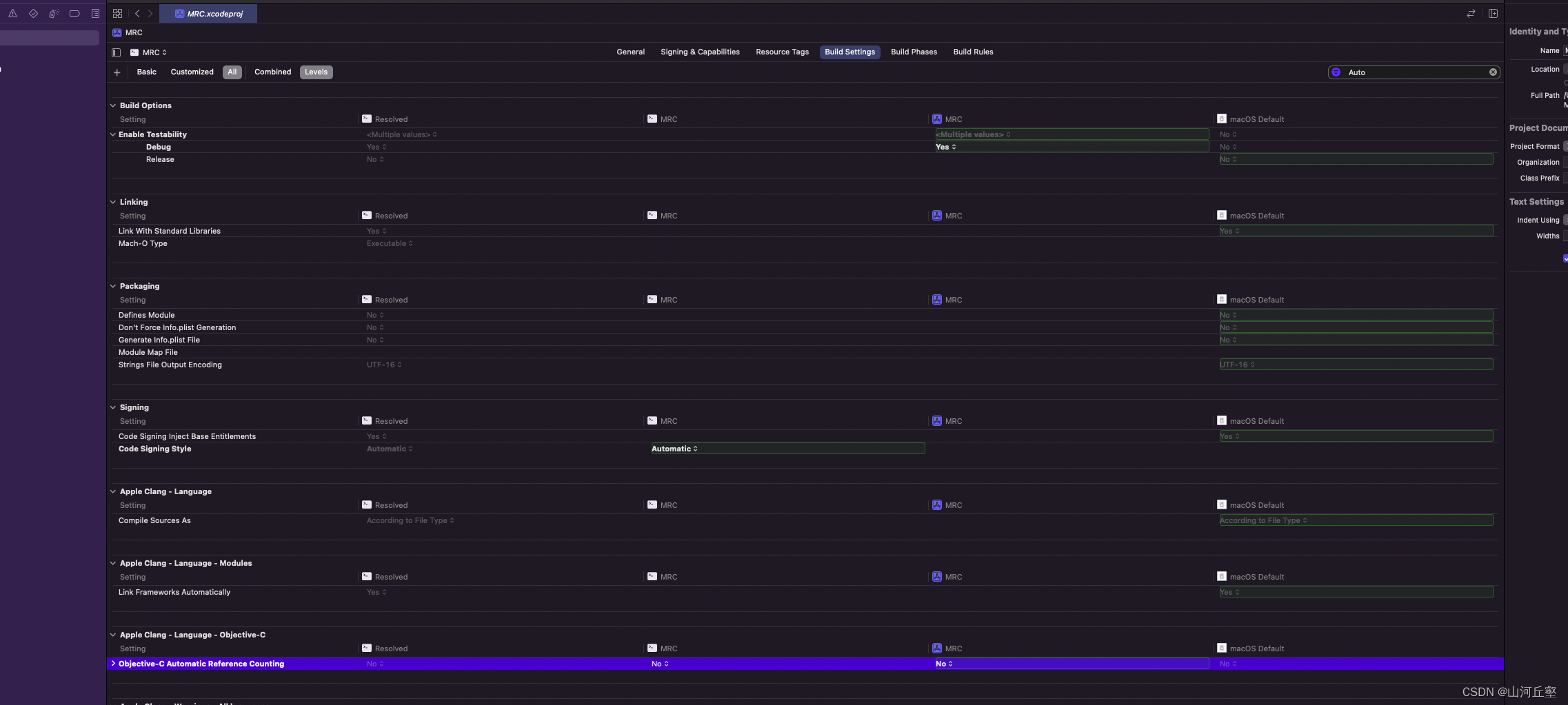Click Resolved icon under Apple Clang - Language
The height and width of the screenshot is (705, 1568).
coord(367,504)
